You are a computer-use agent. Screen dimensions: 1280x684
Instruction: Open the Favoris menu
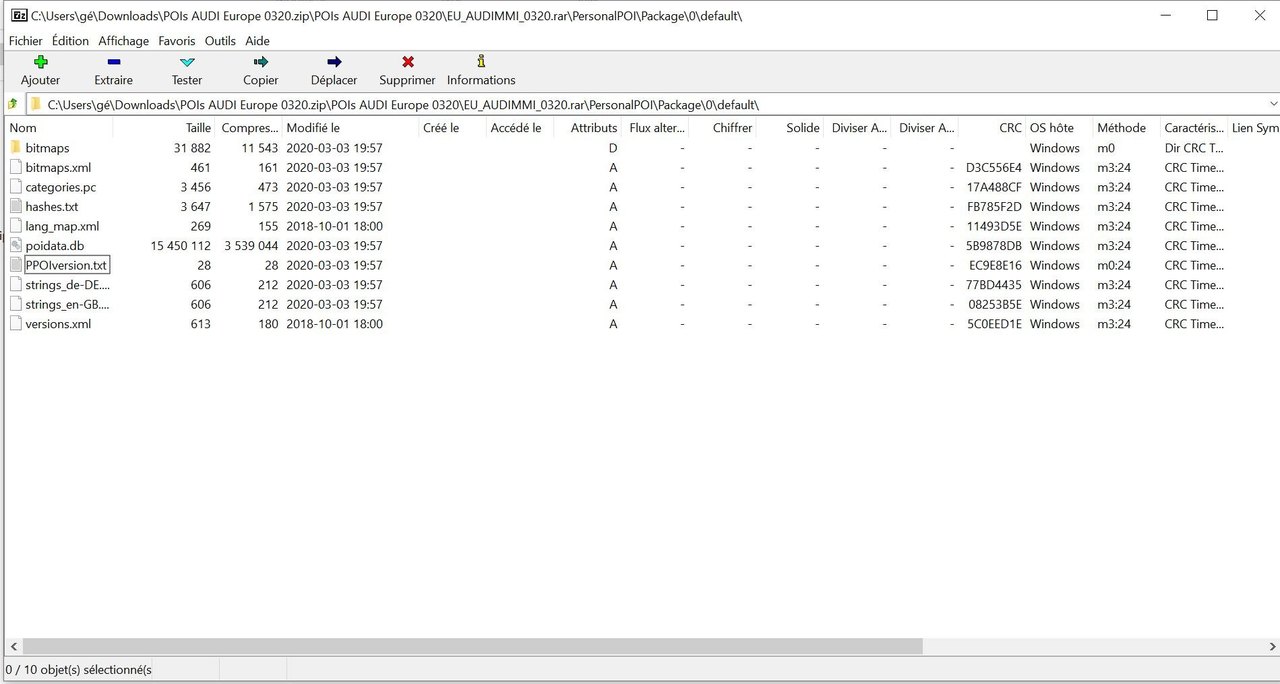click(177, 41)
